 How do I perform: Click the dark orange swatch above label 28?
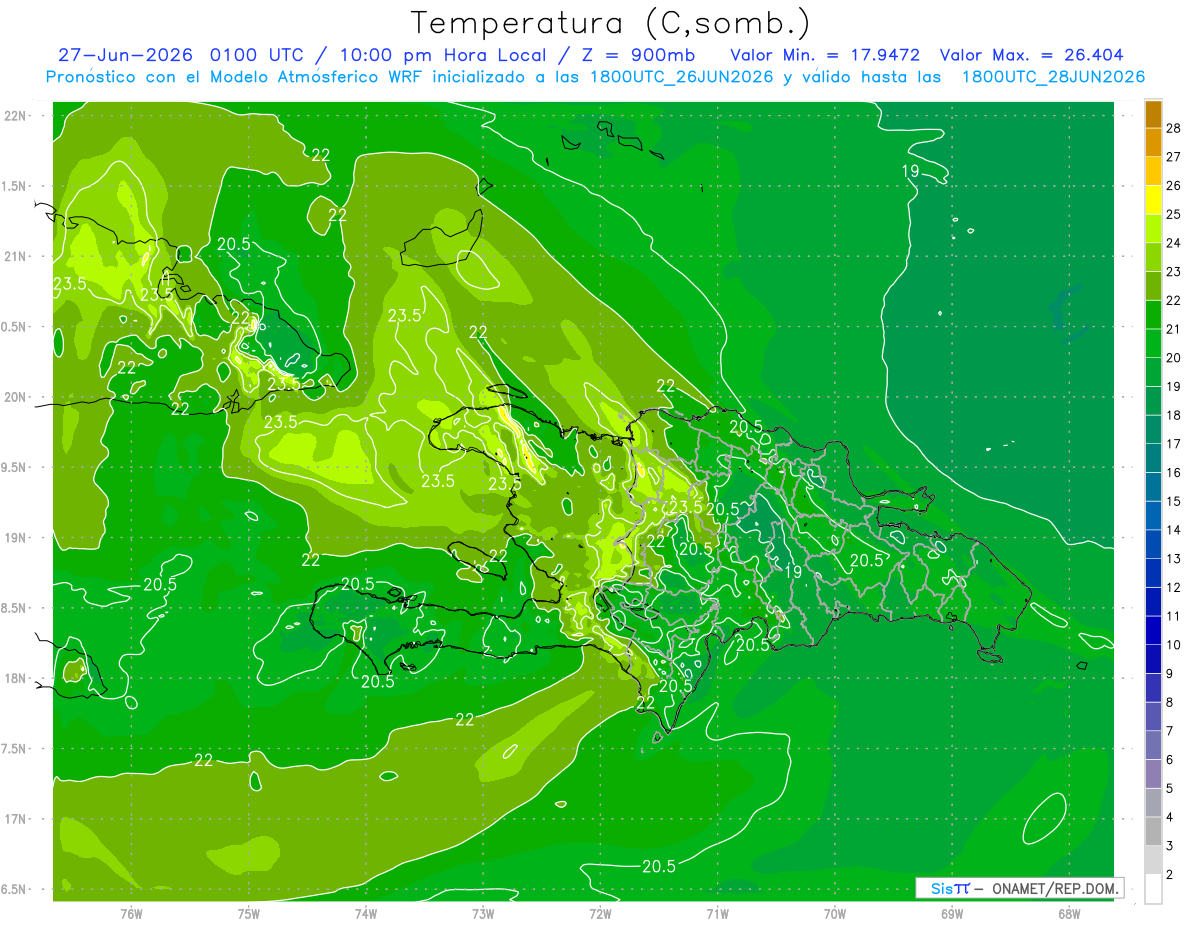click(1153, 114)
